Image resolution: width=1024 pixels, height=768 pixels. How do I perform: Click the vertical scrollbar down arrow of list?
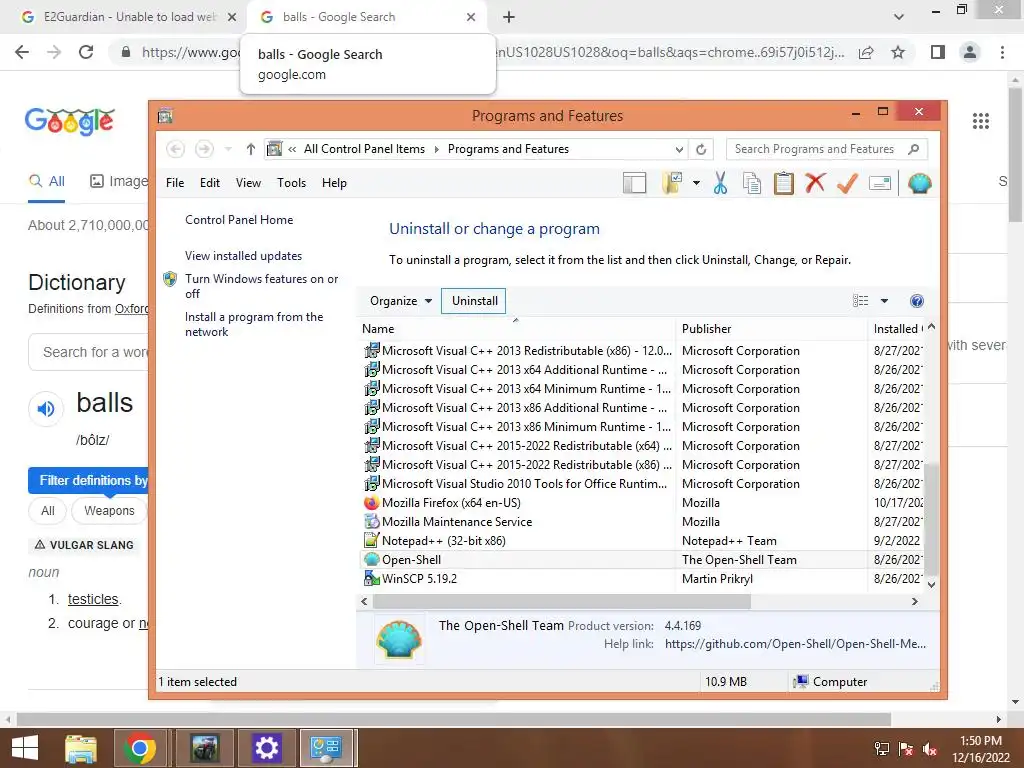coord(932,584)
